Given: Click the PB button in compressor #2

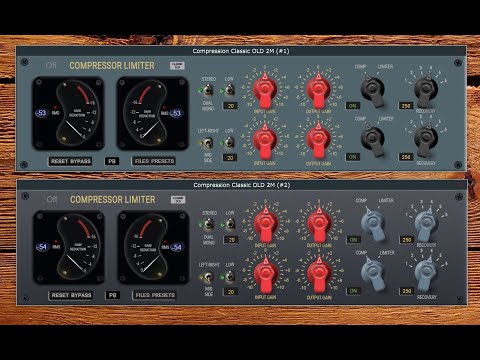Looking at the screenshot, I should [x=112, y=295].
